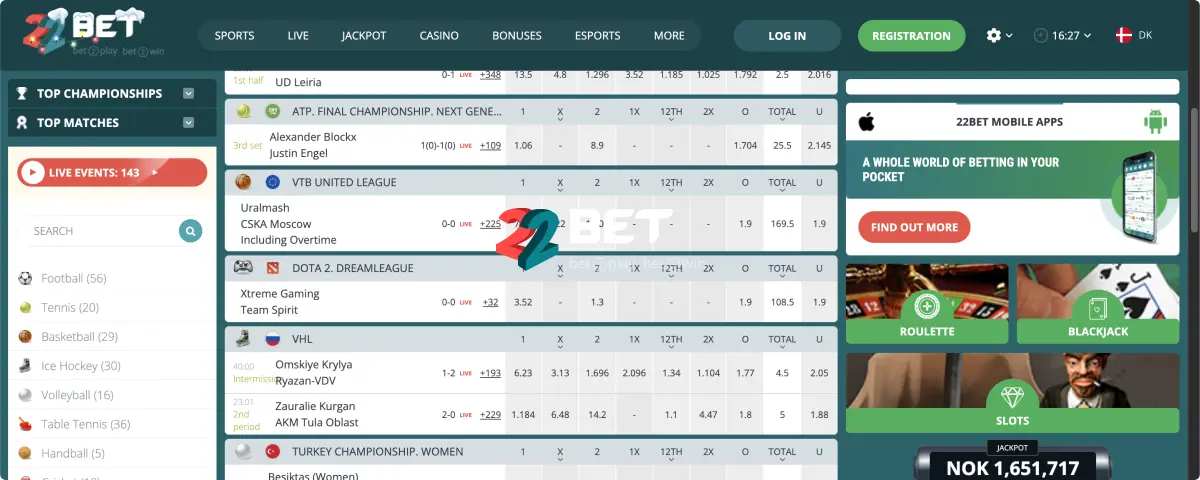The height and width of the screenshot is (480, 1200).
Task: Open the Live Events: 143 button
Action: point(112,173)
